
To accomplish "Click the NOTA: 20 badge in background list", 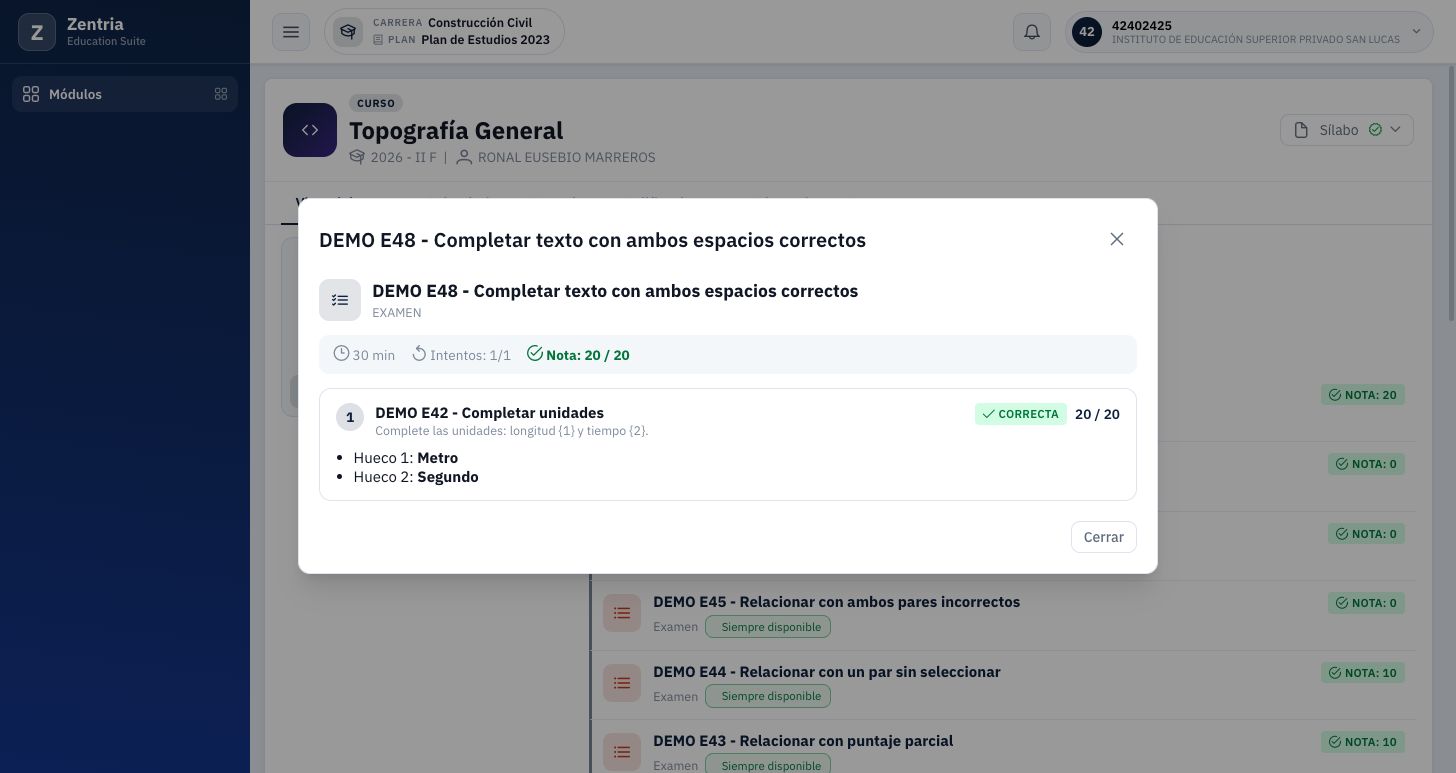I will click(x=1362, y=395).
